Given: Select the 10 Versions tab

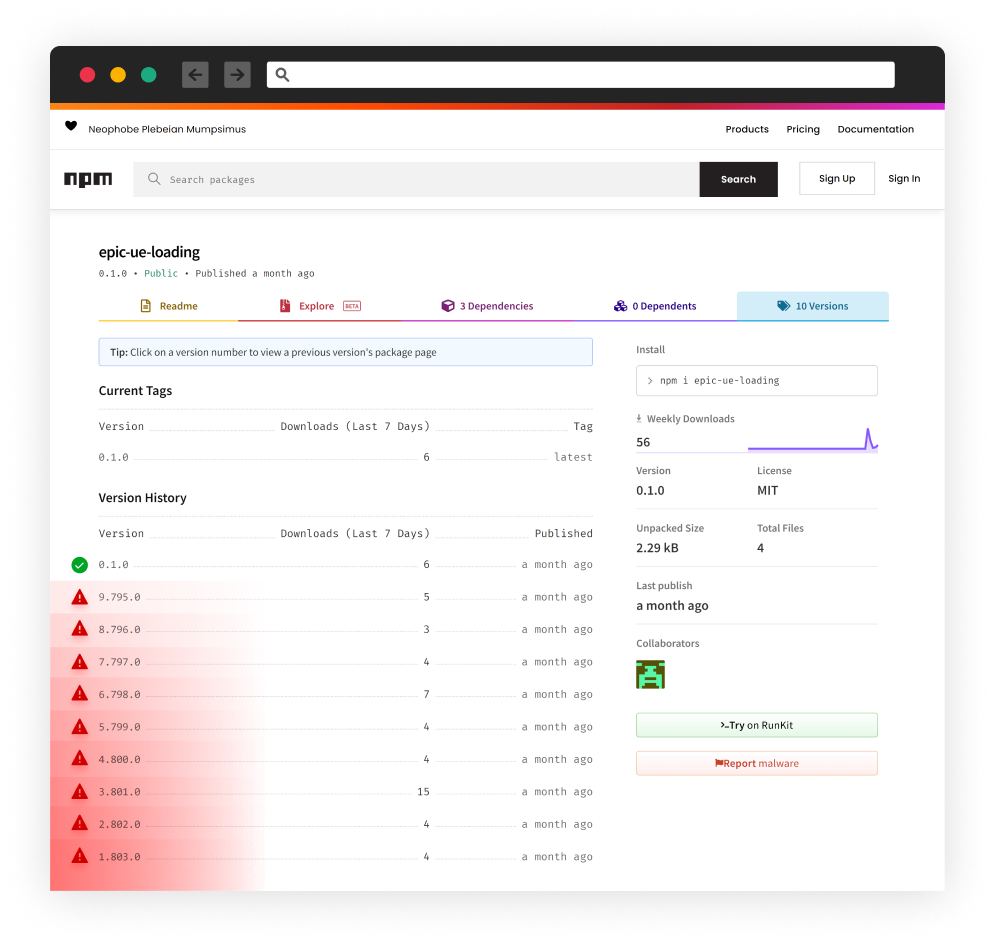Looking at the screenshot, I should (x=812, y=306).
